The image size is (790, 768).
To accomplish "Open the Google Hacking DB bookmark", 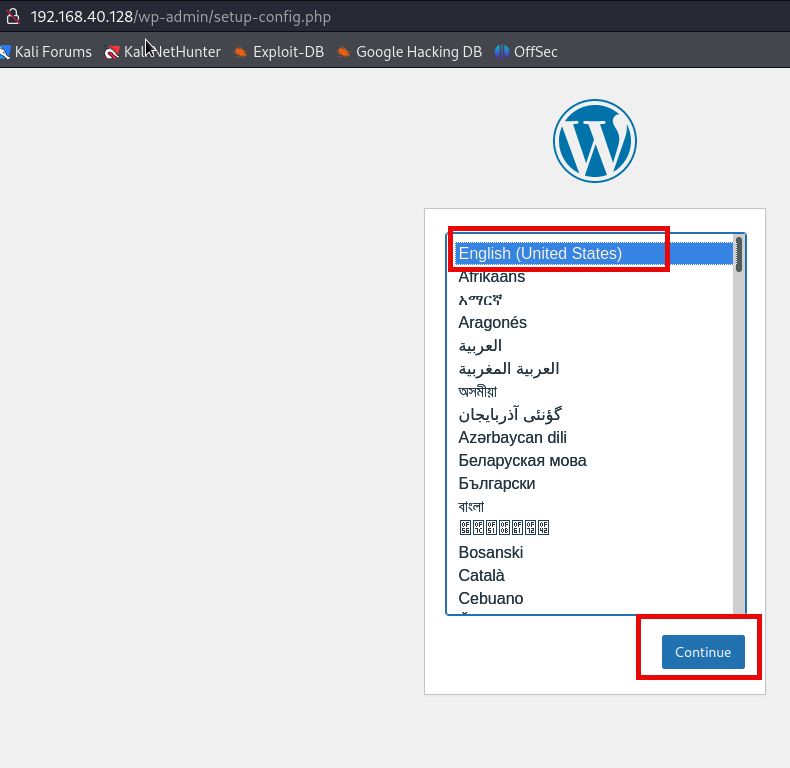I will point(409,52).
